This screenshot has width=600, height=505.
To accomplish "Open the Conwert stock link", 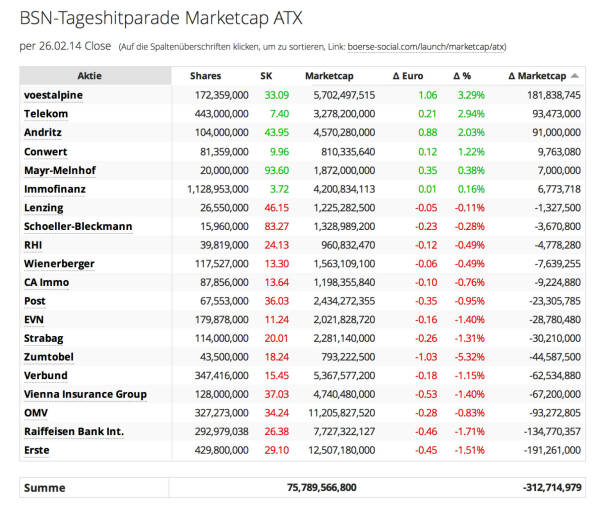I will click(x=46, y=152).
